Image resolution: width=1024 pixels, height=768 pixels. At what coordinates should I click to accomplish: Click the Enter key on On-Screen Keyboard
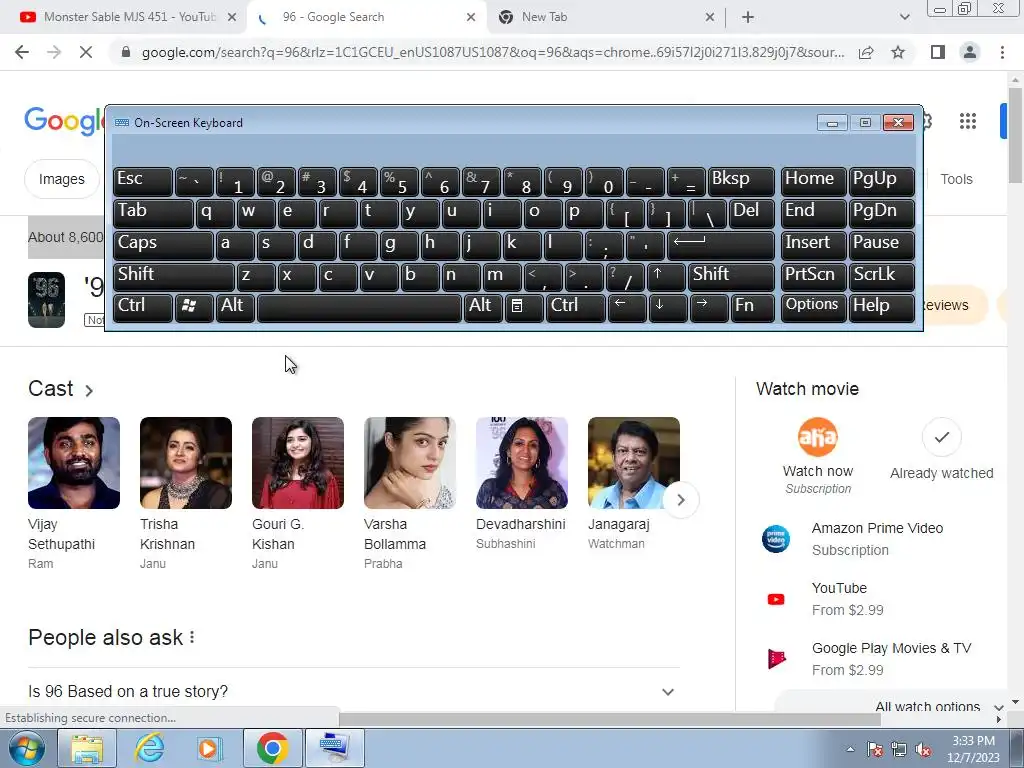tap(721, 245)
